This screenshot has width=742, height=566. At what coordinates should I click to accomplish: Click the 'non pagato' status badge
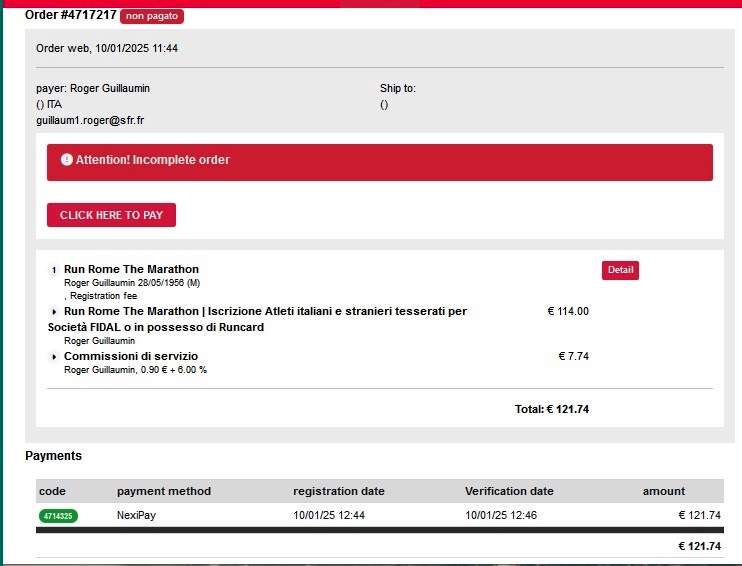[x=152, y=16]
